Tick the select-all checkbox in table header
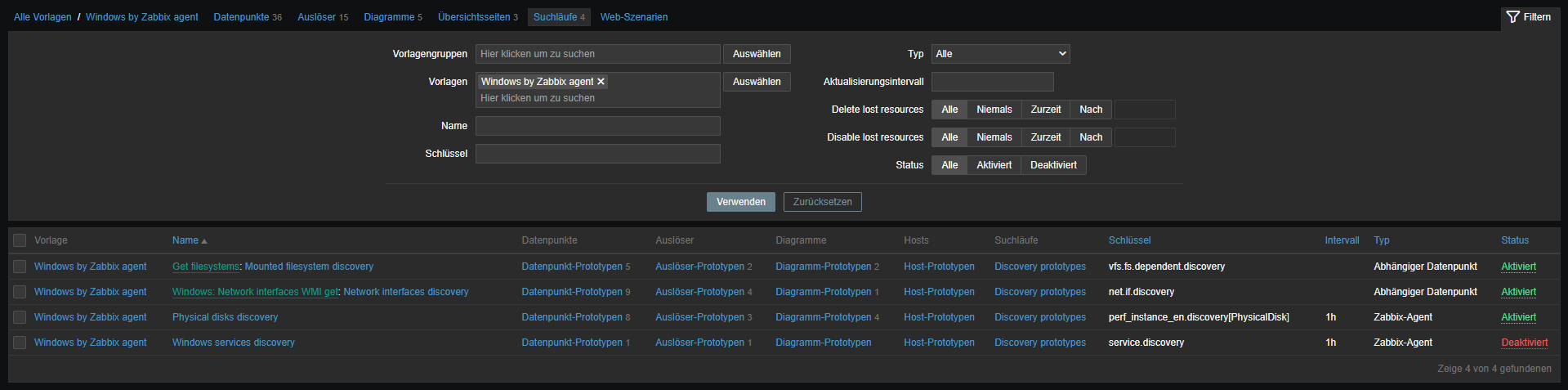This screenshot has height=390, width=1568. click(20, 240)
